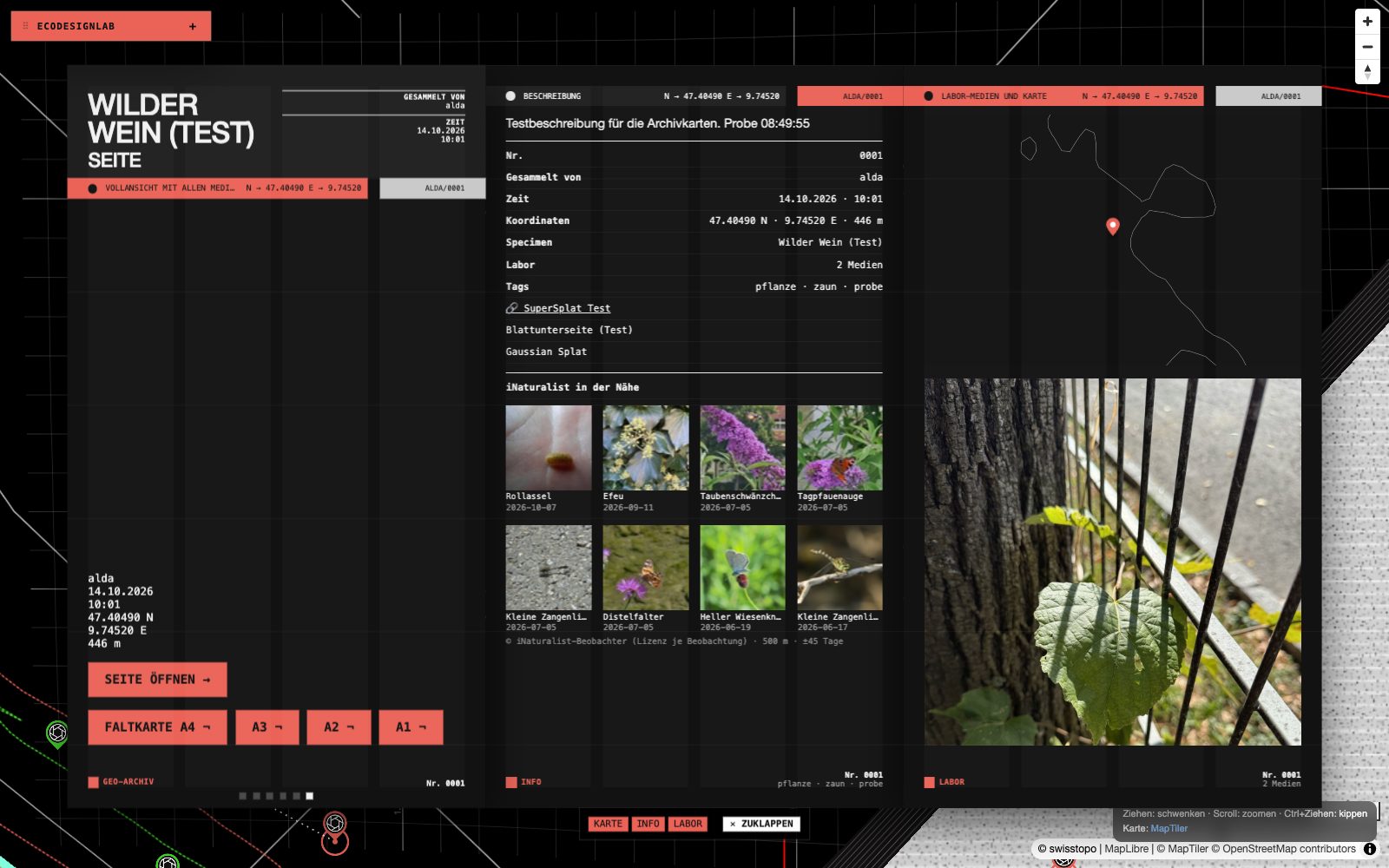Click the 'Blattunterseite (Test)' media entry
This screenshot has height=868, width=1389.
click(569, 330)
